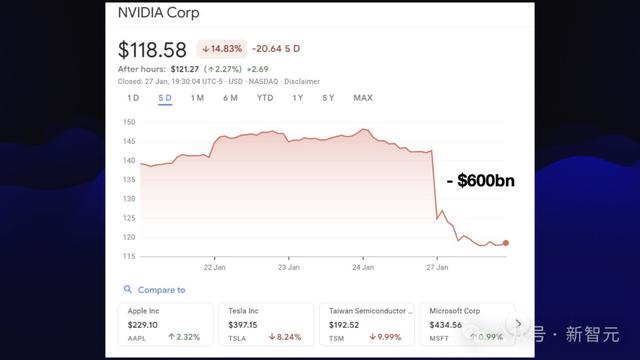The image size is (640, 360).
Task: Open the Tesla Inc comparison card
Action: point(266,324)
